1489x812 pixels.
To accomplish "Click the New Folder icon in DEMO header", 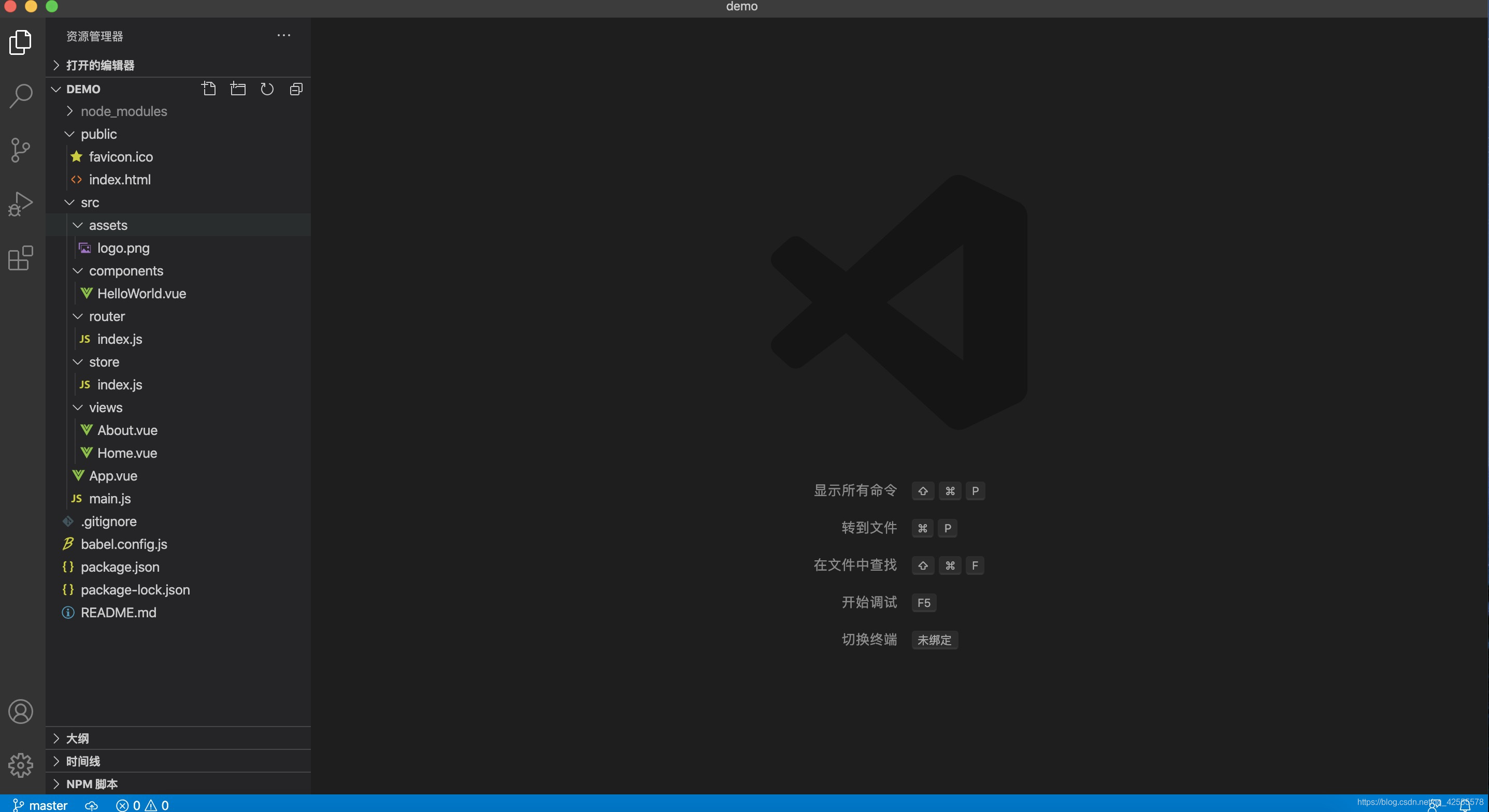I will pyautogui.click(x=238, y=89).
